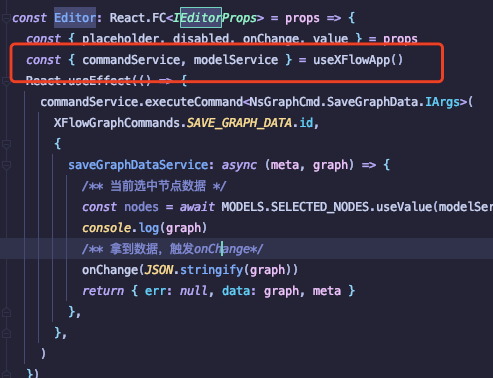Click the comment "拿到数据，触发onChange"
493x378 pixels.
click(x=180, y=249)
